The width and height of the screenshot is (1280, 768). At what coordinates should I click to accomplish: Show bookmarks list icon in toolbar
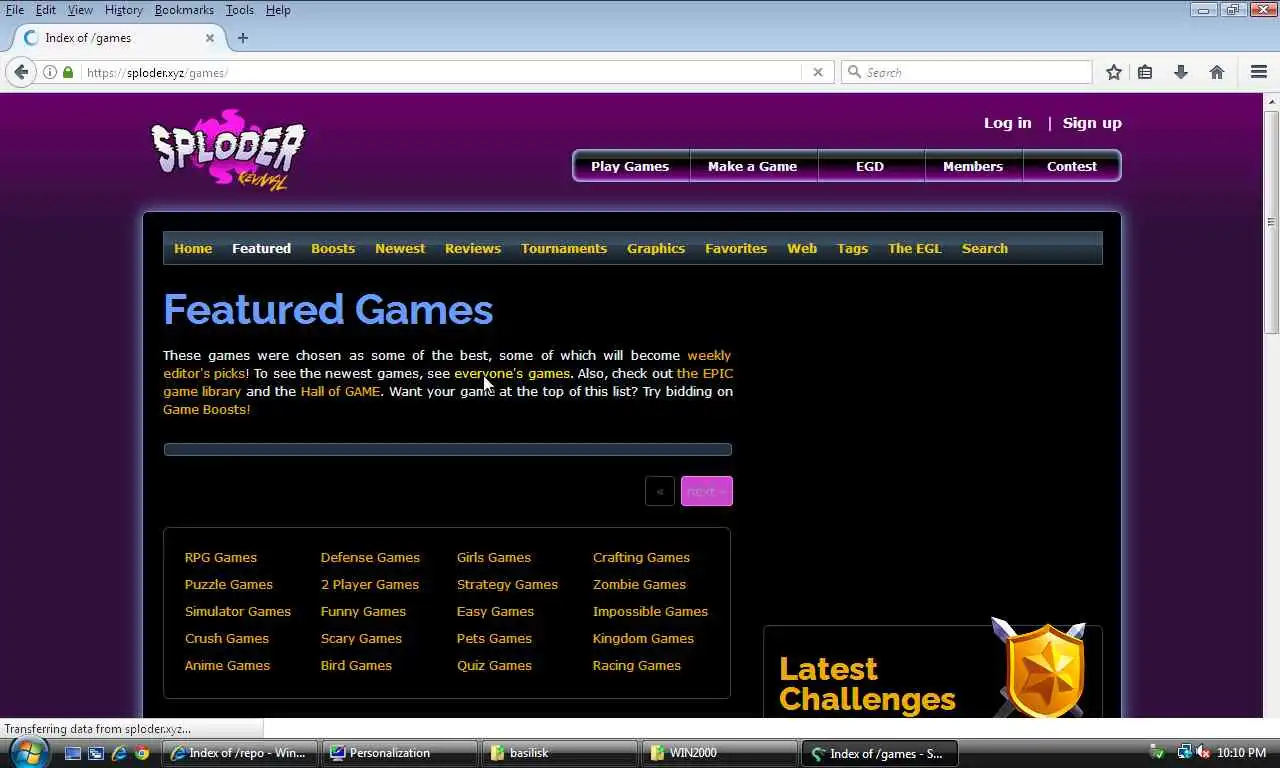1145,72
